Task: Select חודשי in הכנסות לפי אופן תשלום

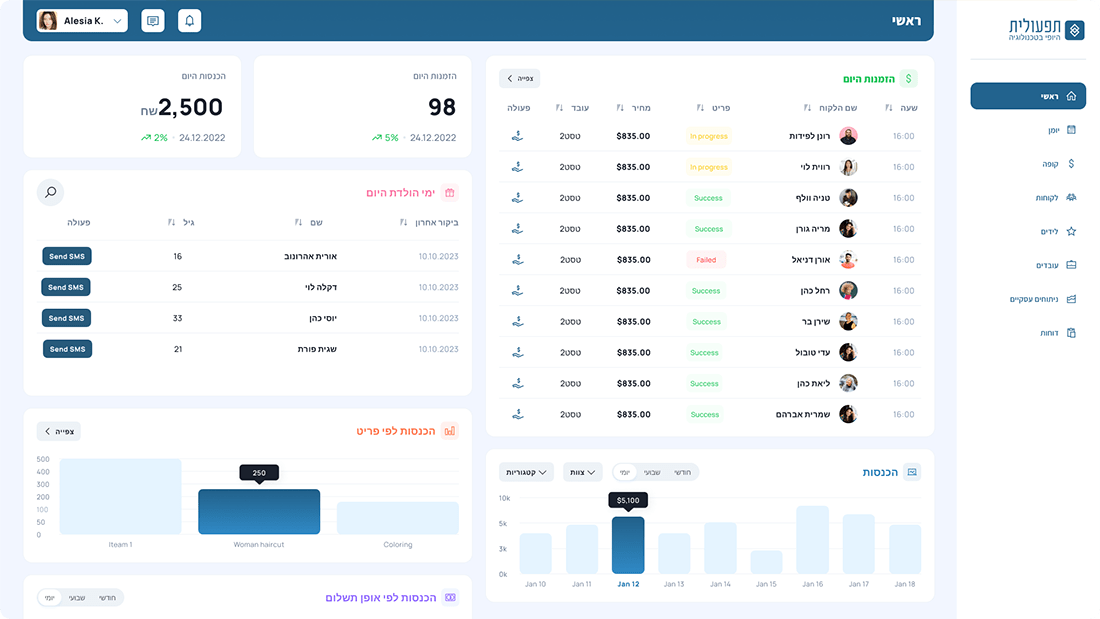Action: (x=107, y=598)
